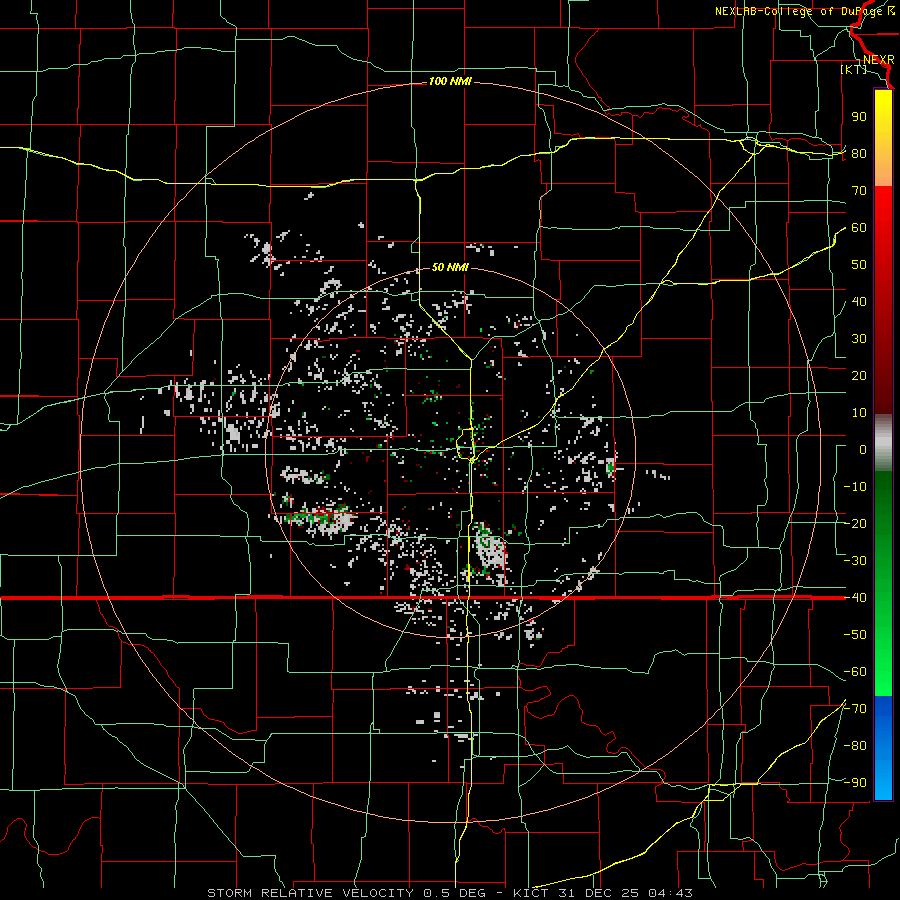The width and height of the screenshot is (900, 900).
Task: Select the 30 value on velocity scale
Action: pyautogui.click(x=859, y=339)
